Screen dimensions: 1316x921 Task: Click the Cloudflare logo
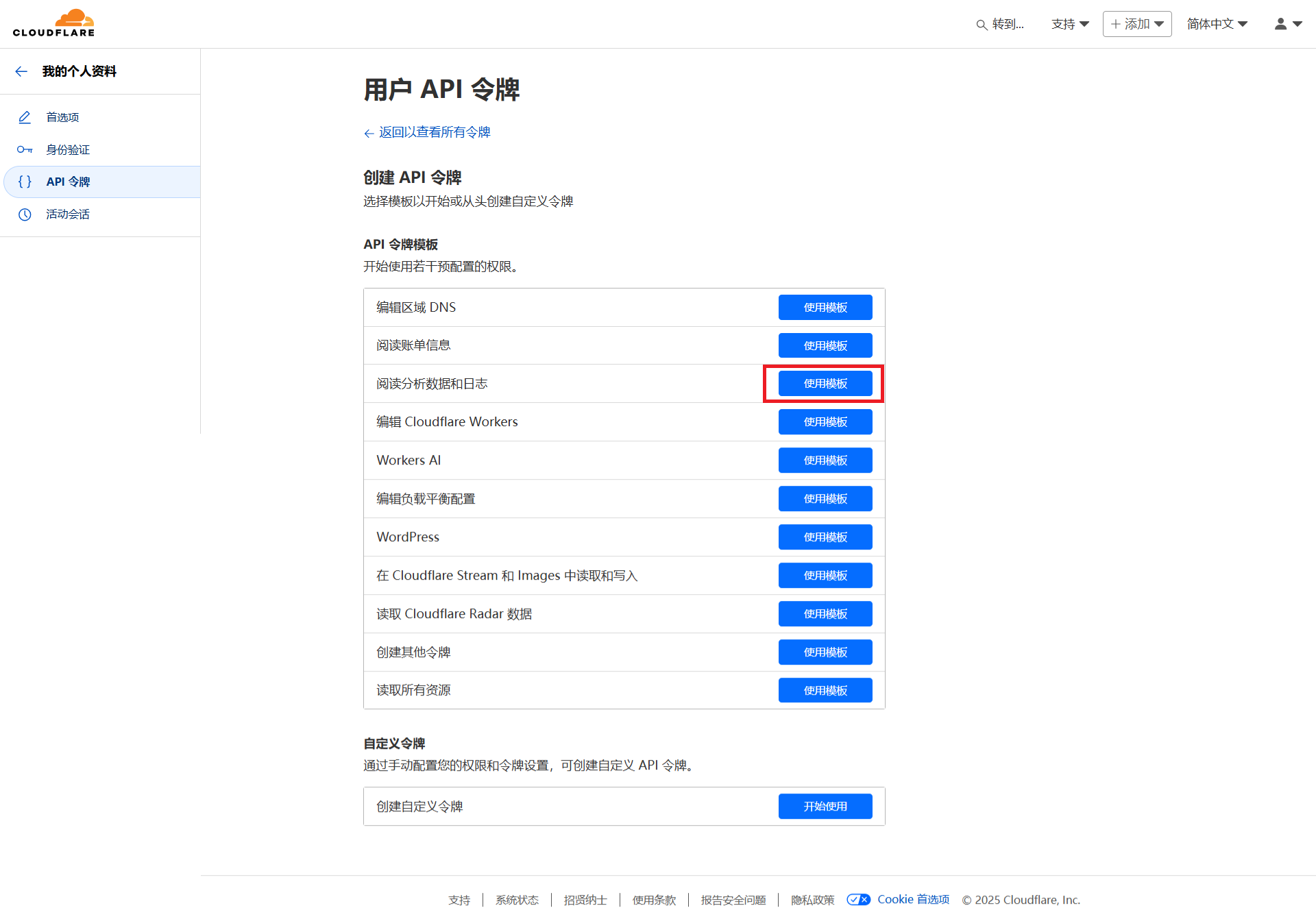coord(53,23)
